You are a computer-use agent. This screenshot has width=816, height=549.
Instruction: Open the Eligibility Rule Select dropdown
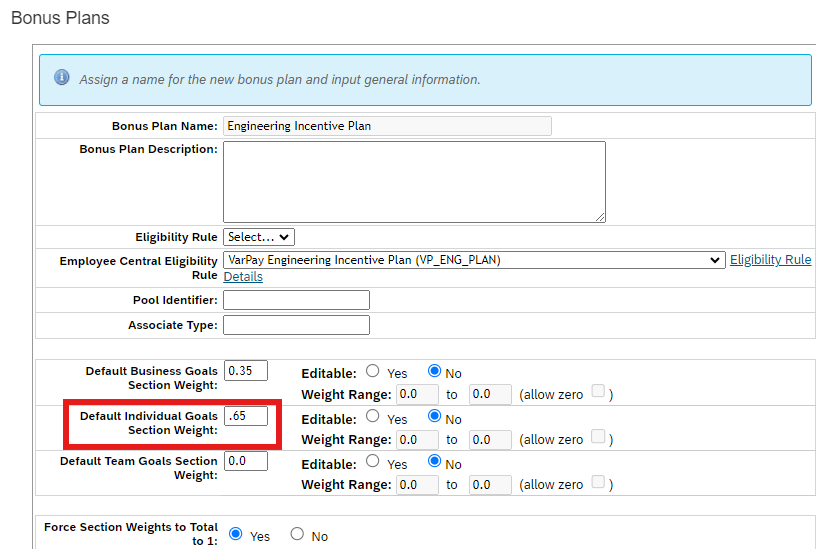[x=259, y=237]
